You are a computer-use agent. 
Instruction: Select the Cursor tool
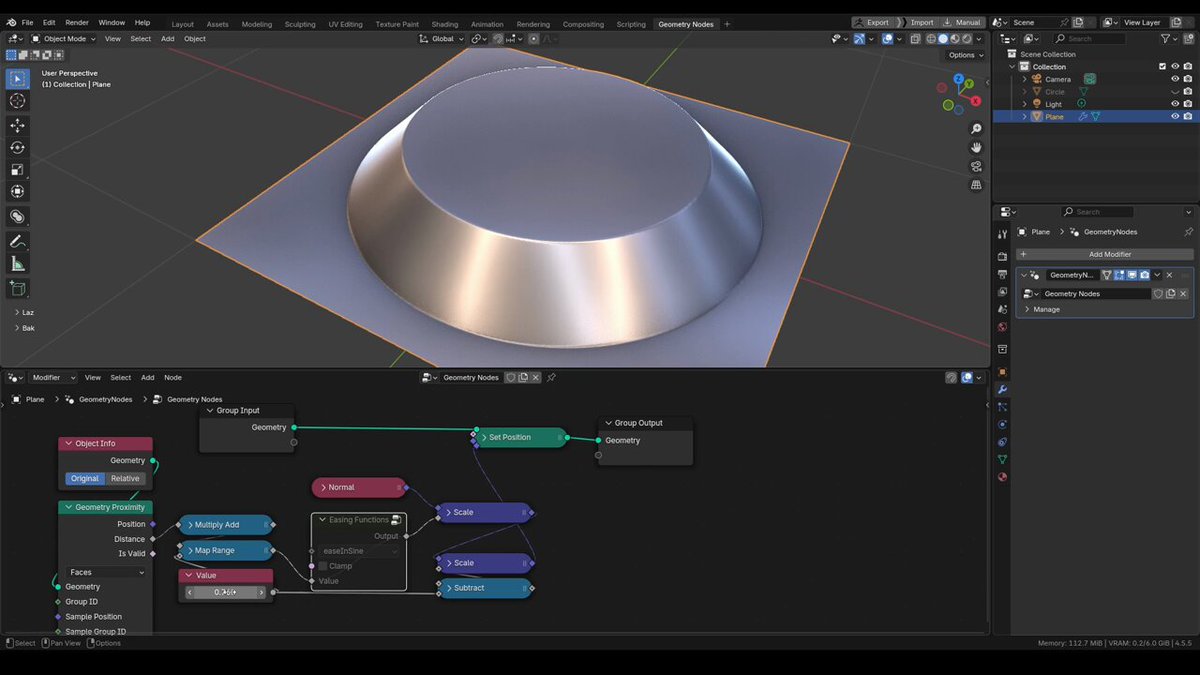tap(17, 101)
